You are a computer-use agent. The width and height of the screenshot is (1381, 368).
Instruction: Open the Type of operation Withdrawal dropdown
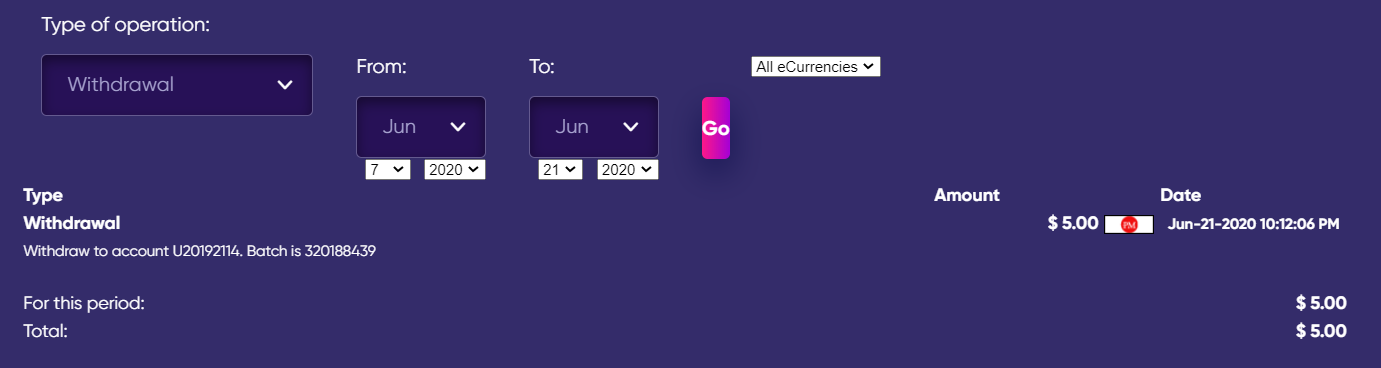point(177,85)
